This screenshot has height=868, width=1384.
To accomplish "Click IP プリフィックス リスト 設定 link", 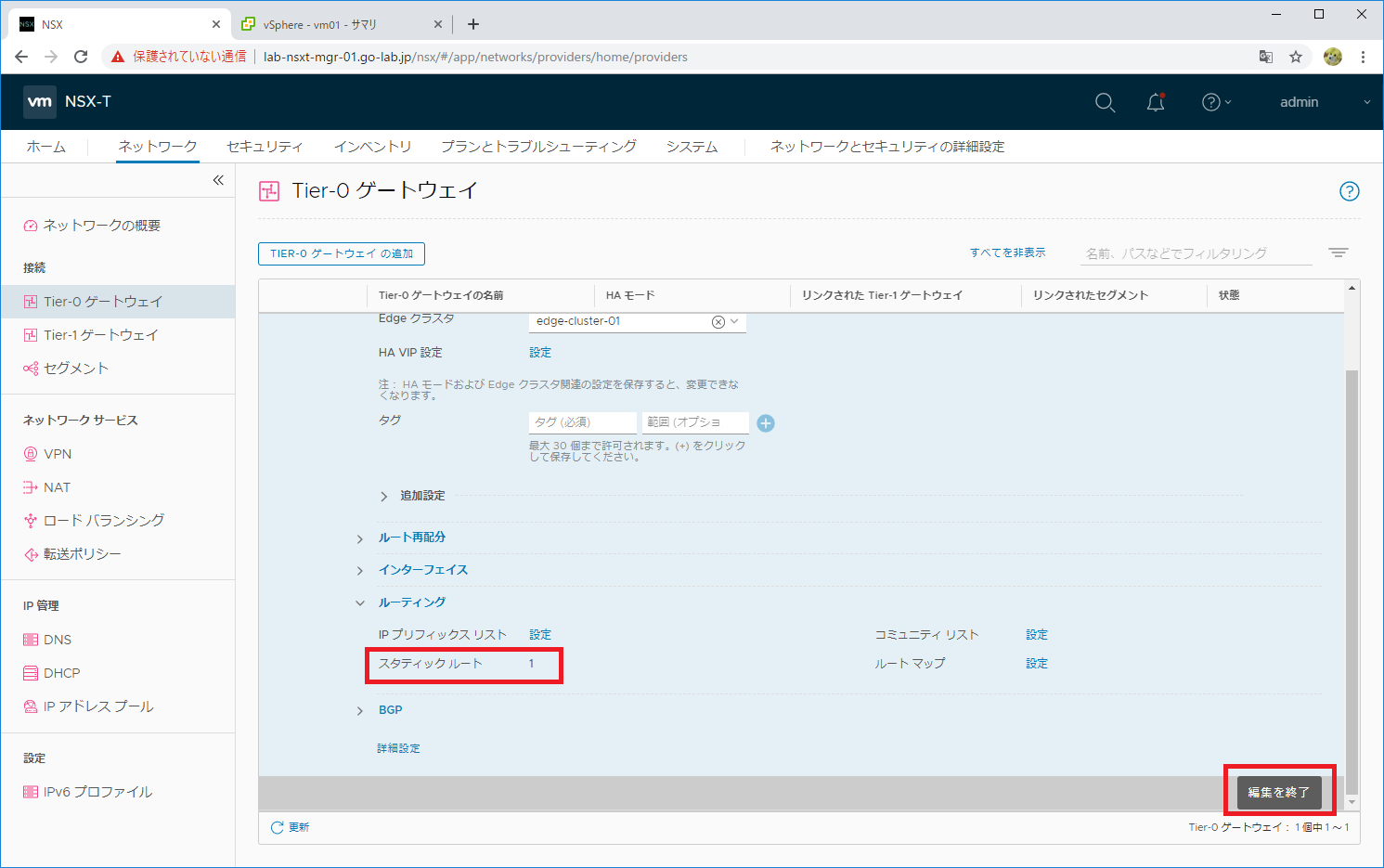I will click(x=540, y=635).
